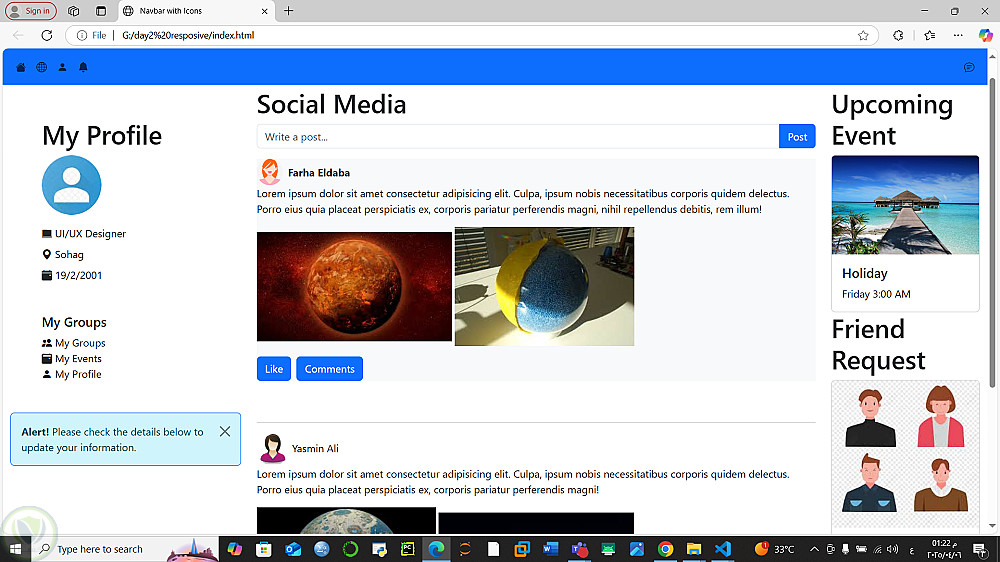Select the Navbar with Icons tab
Image resolution: width=1000 pixels, height=562 pixels.
pos(196,11)
